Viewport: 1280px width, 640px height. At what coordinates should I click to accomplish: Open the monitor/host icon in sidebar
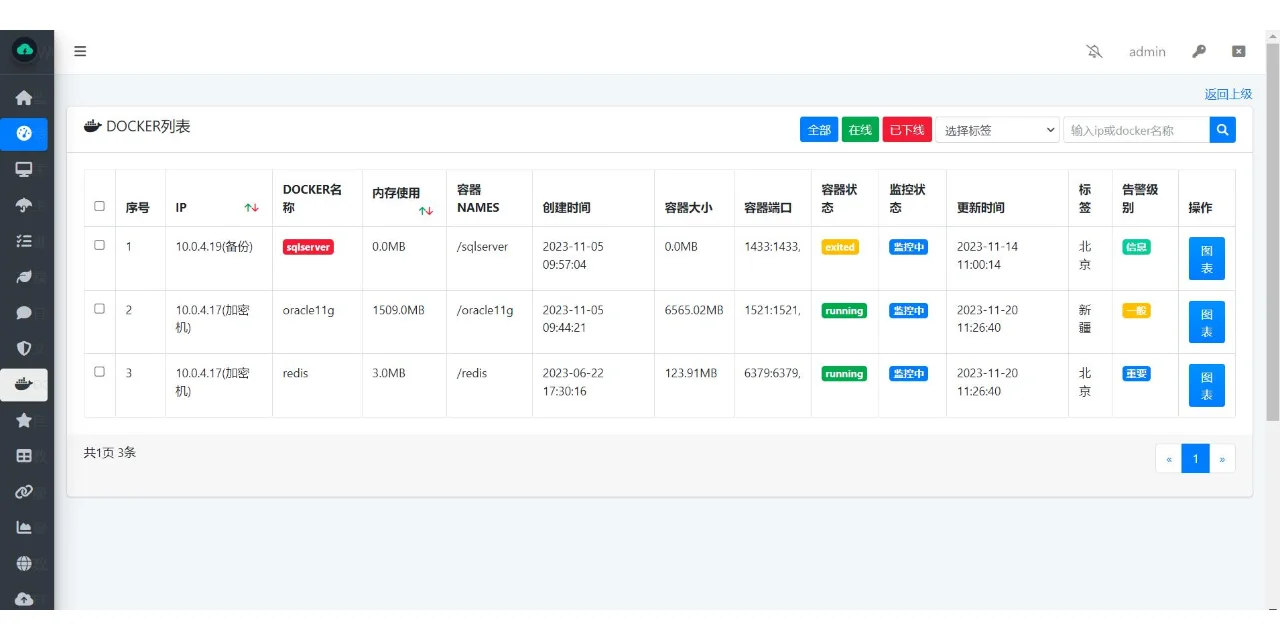[26, 169]
